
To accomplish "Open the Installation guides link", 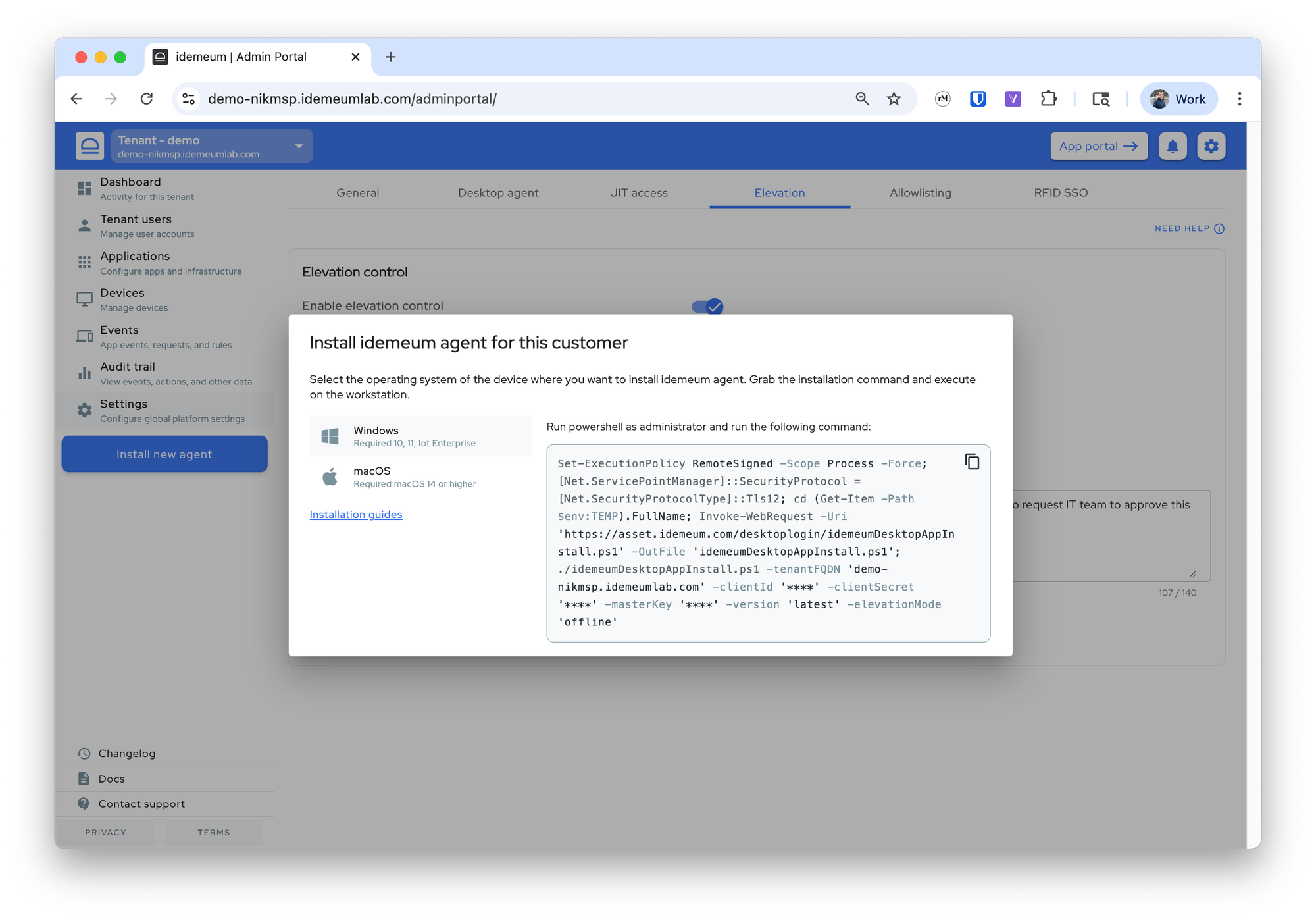I will tap(355, 514).
